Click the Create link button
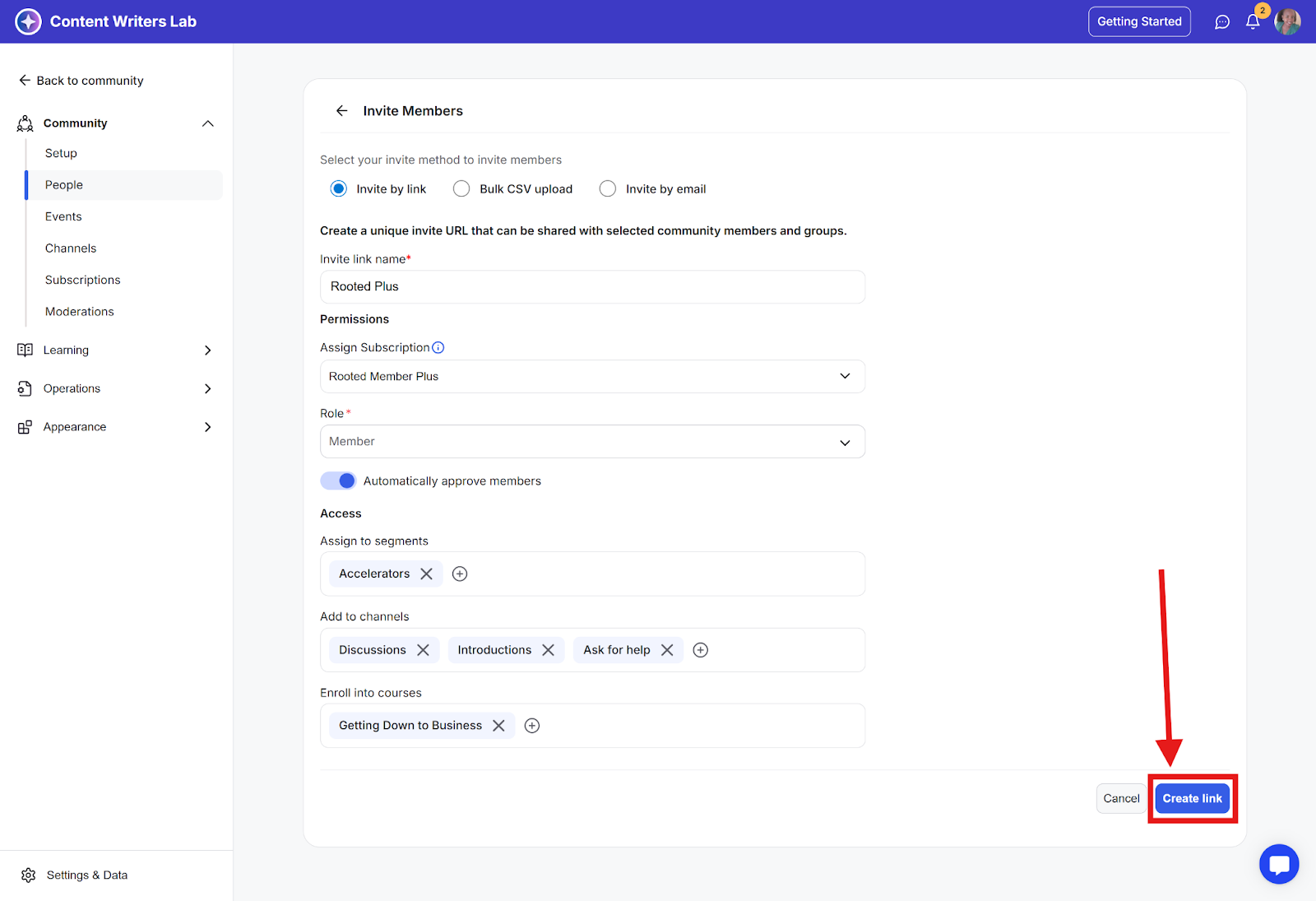The height and width of the screenshot is (901, 1316). tap(1192, 798)
